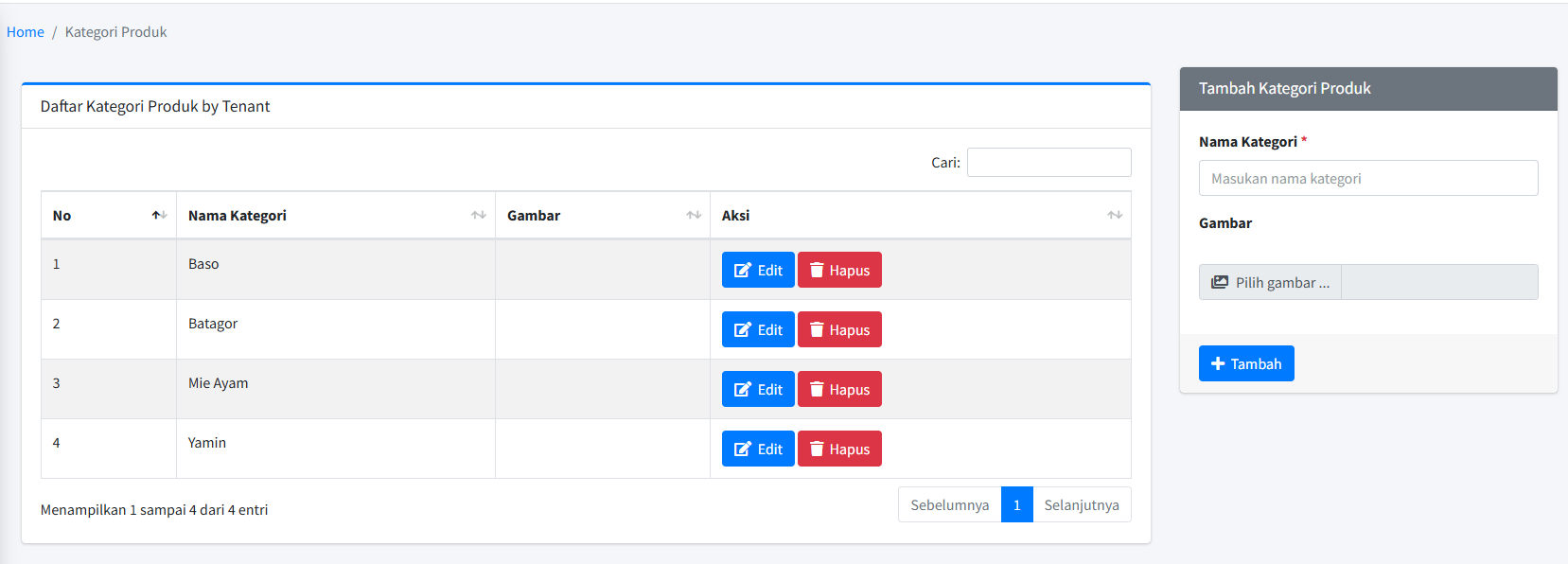Remove Mie Ayam using Hapus button
This screenshot has width=1568, height=564.
pos(839,389)
